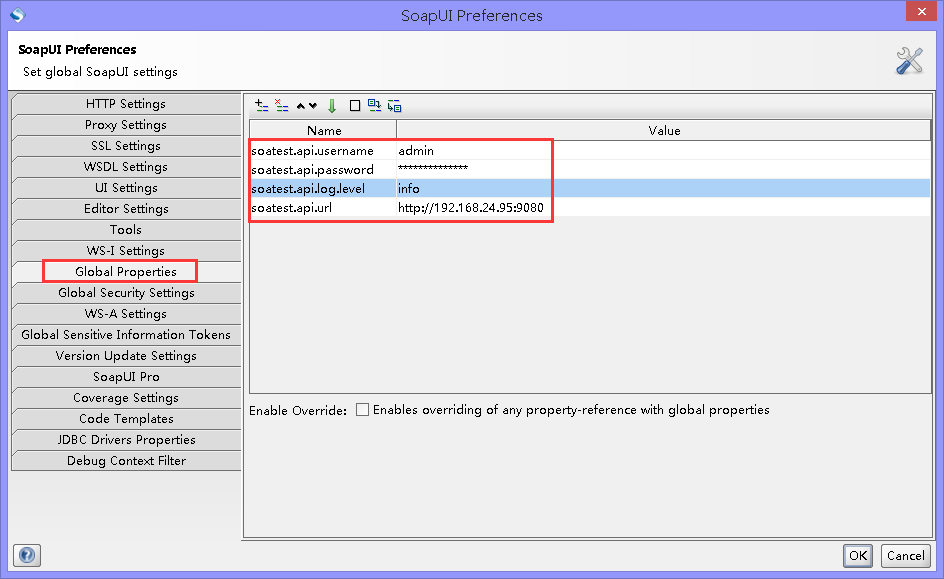This screenshot has width=944, height=579.
Task: Open Debug Context Filter tab
Action: point(126,461)
